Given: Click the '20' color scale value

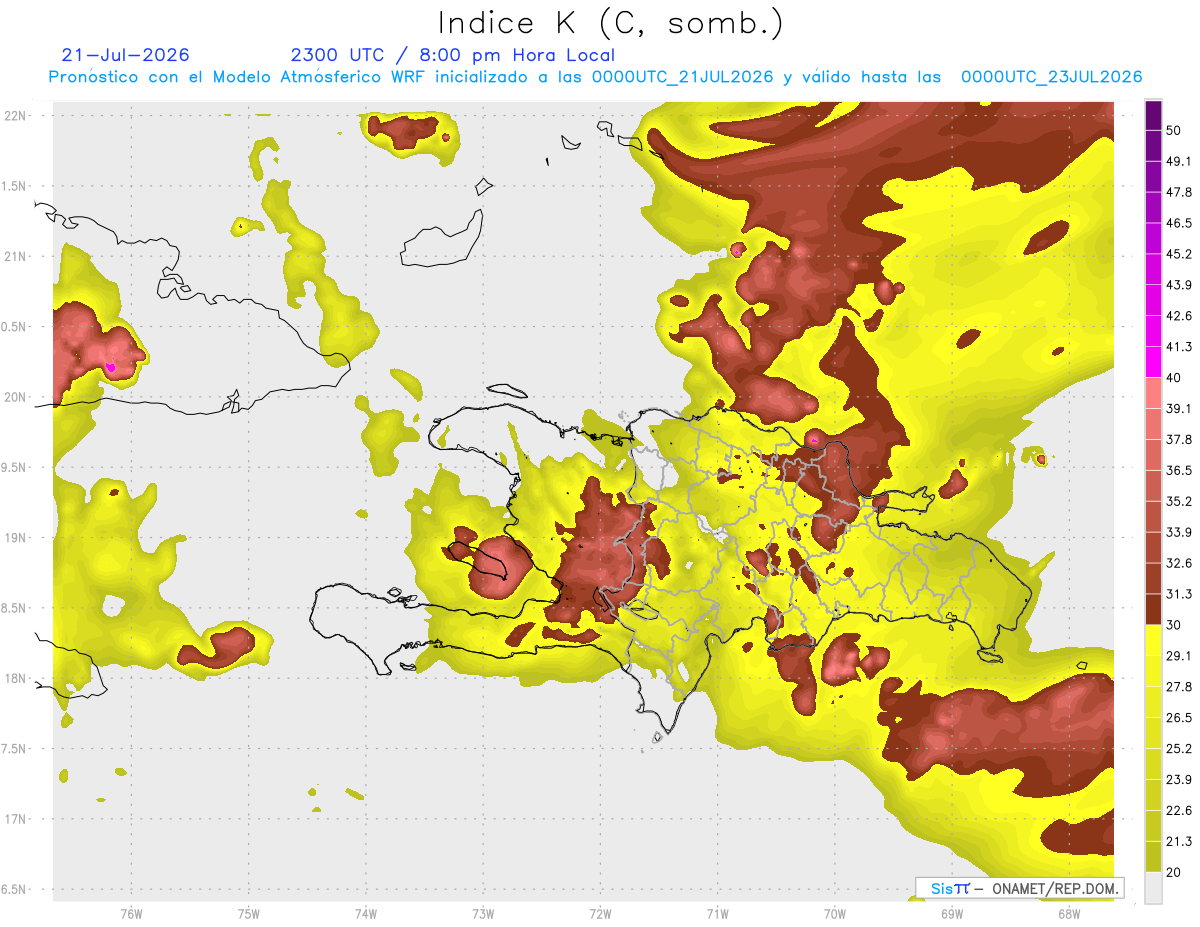Looking at the screenshot, I should (1175, 873).
